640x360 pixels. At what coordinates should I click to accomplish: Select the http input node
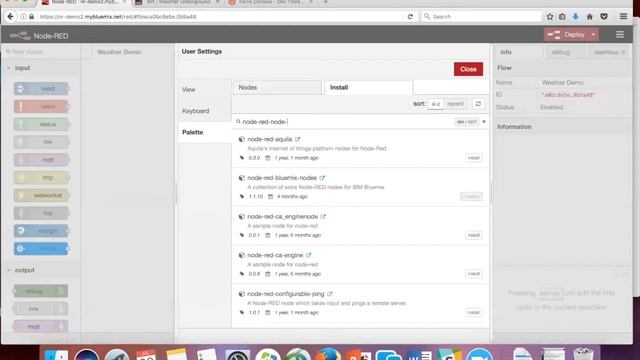pos(41,178)
